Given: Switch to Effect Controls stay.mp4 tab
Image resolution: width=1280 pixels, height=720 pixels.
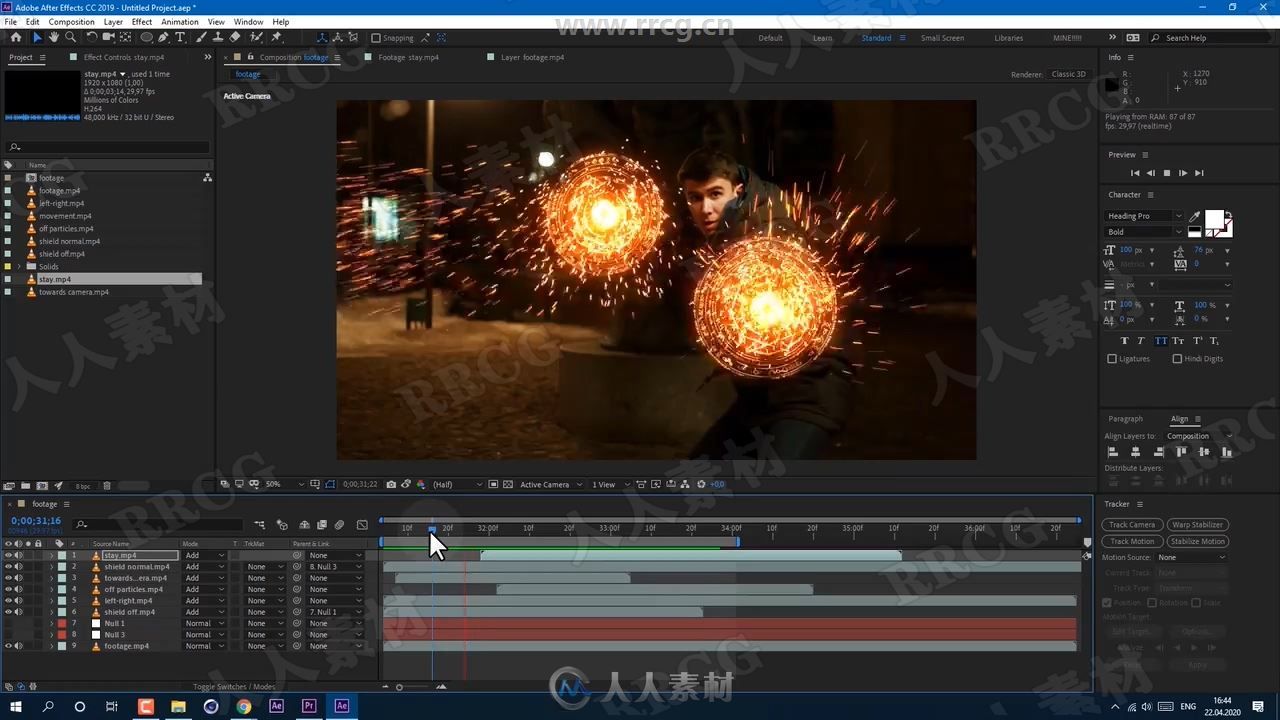Looking at the screenshot, I should pos(124,57).
